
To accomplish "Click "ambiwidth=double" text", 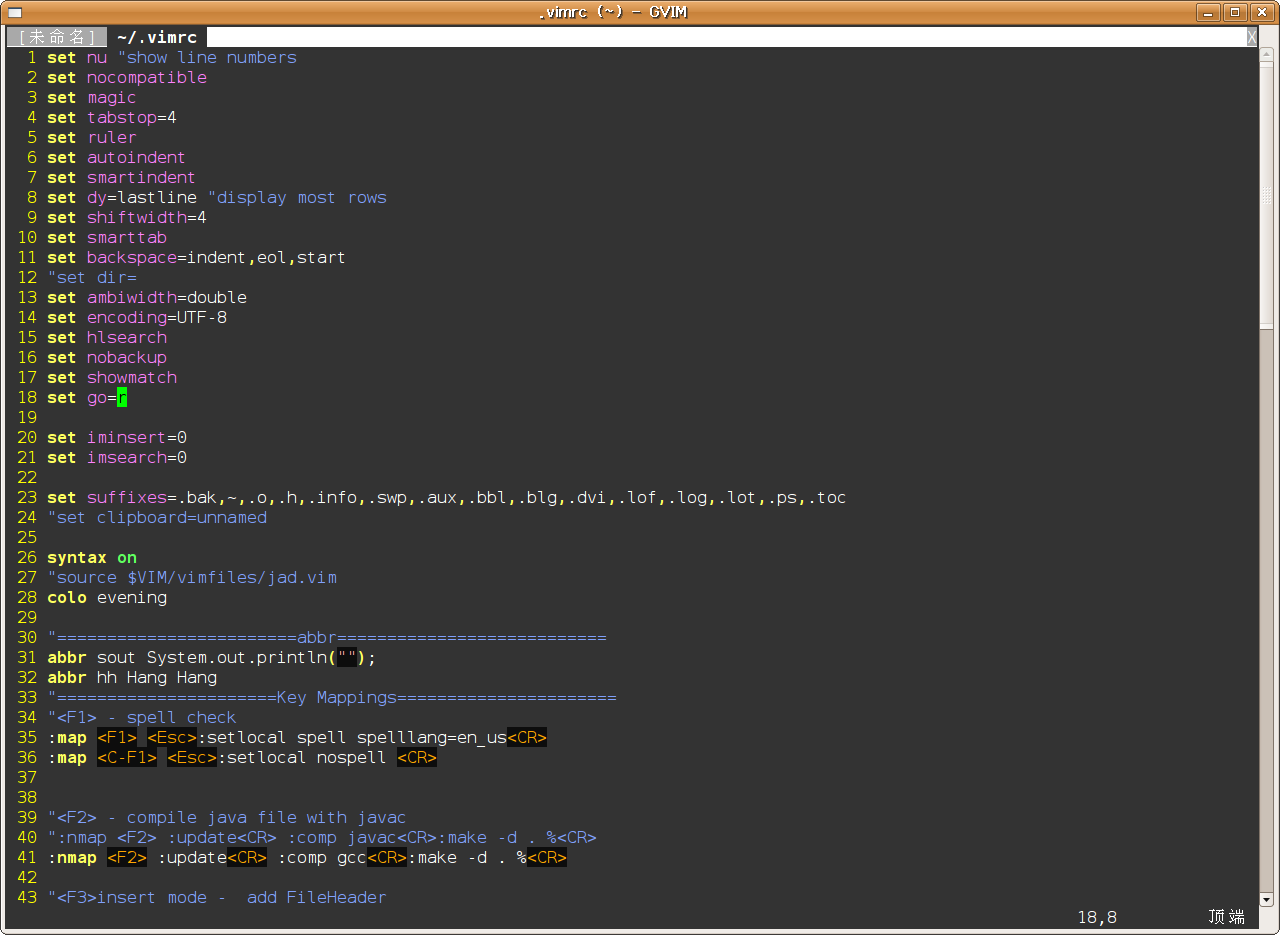I will pyautogui.click(x=167, y=298).
